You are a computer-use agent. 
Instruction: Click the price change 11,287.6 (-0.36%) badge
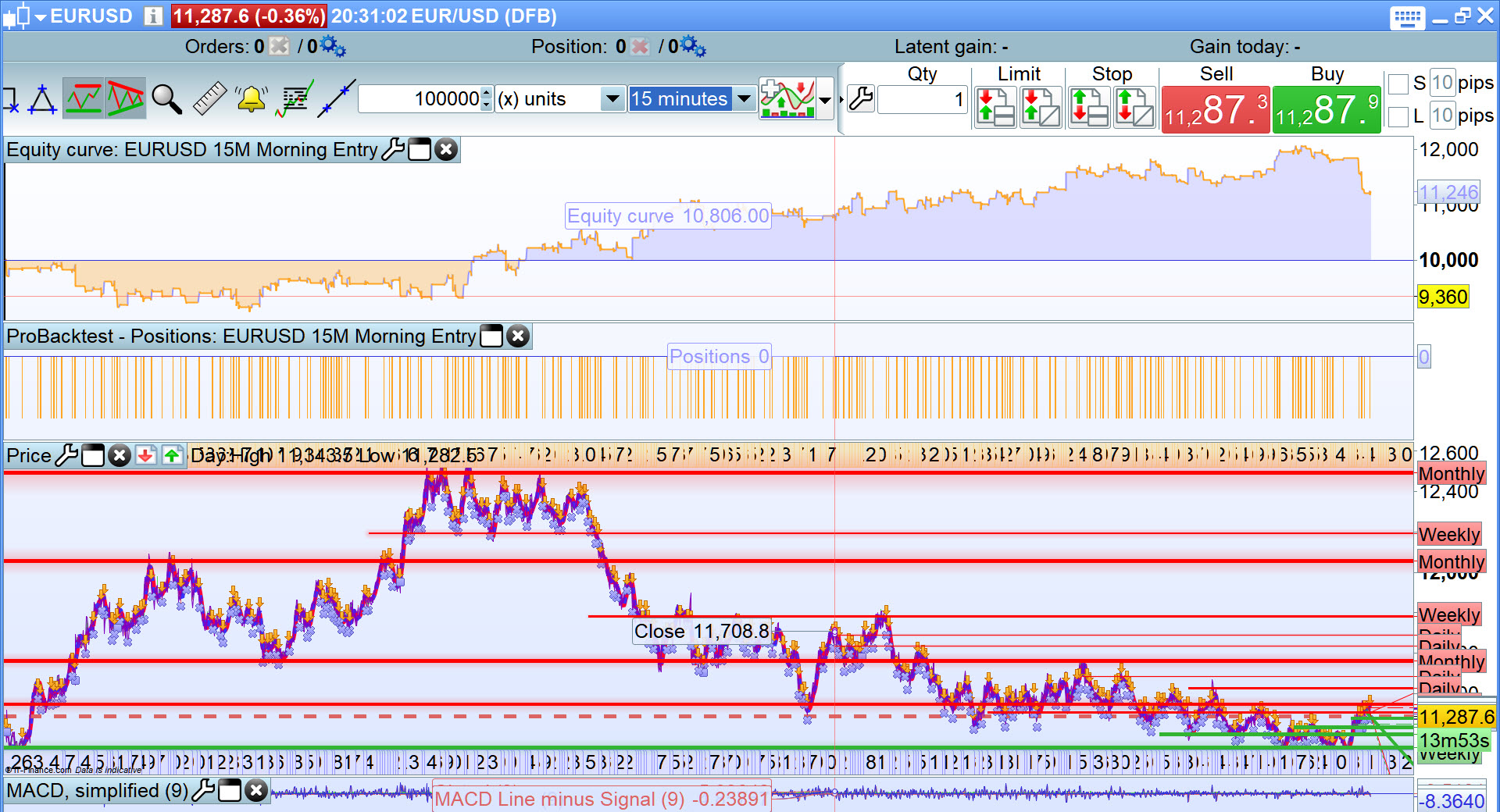[248, 16]
